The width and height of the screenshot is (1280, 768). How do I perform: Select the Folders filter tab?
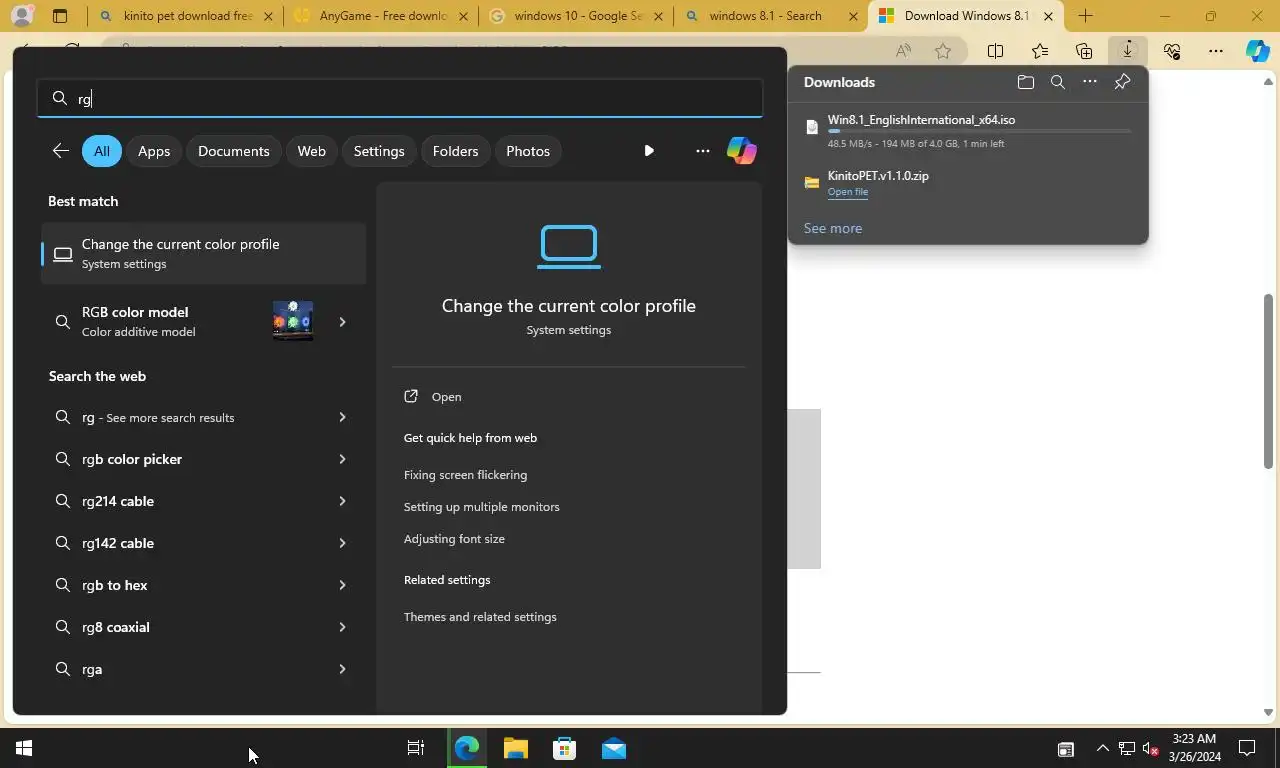click(x=455, y=151)
